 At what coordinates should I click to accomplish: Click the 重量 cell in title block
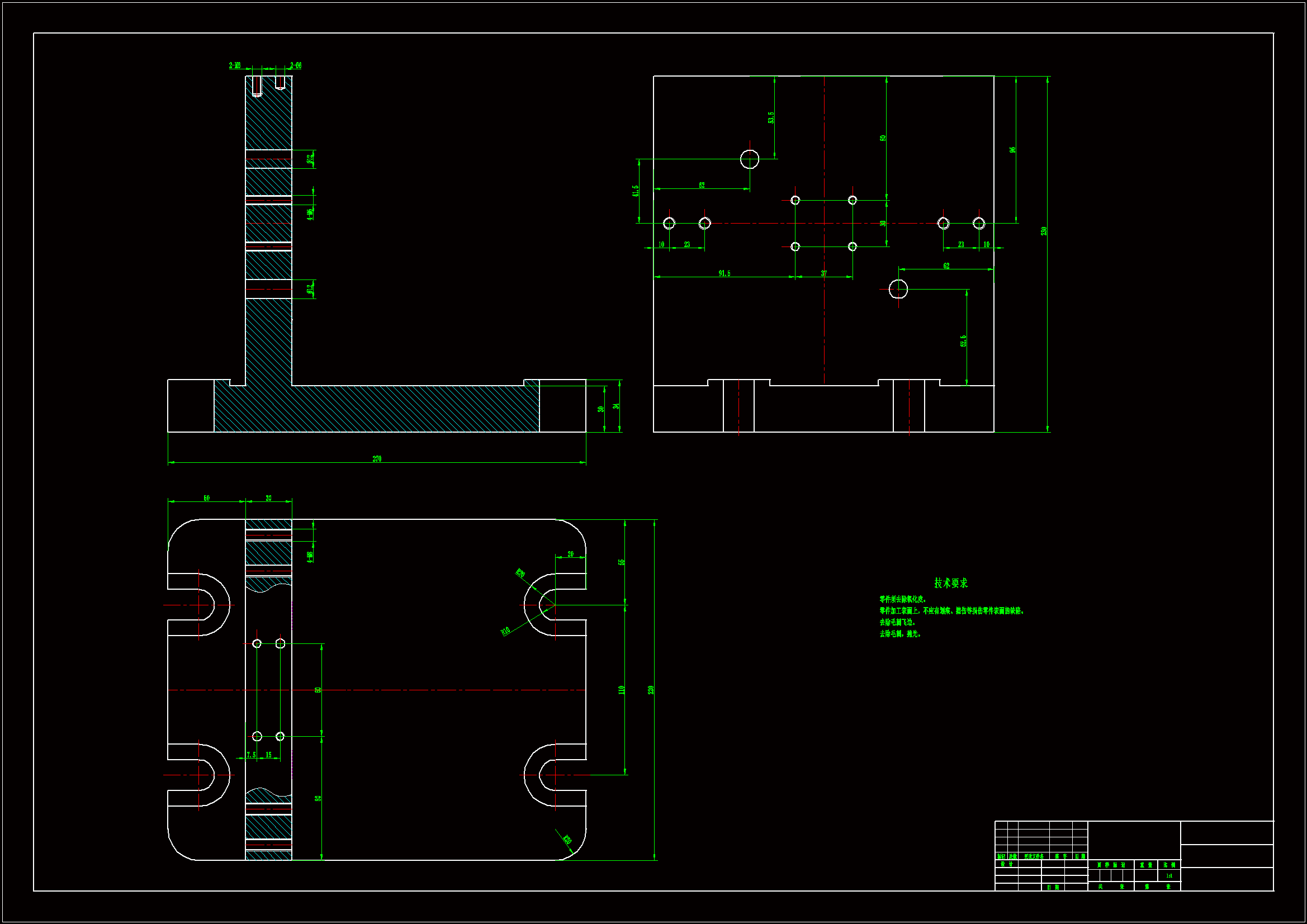[x=1146, y=865]
